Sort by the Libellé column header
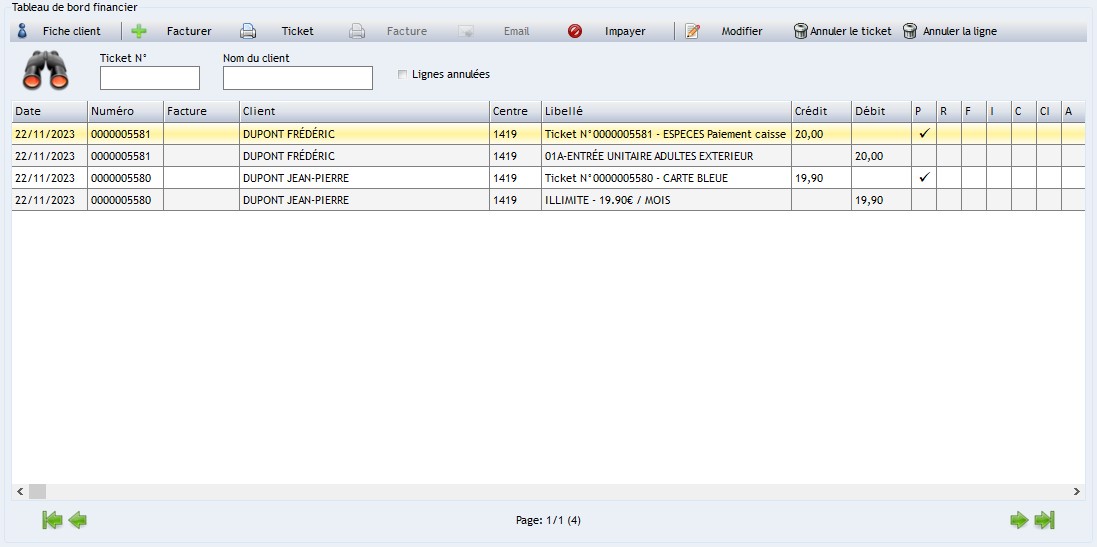This screenshot has width=1097, height=547. coord(665,111)
